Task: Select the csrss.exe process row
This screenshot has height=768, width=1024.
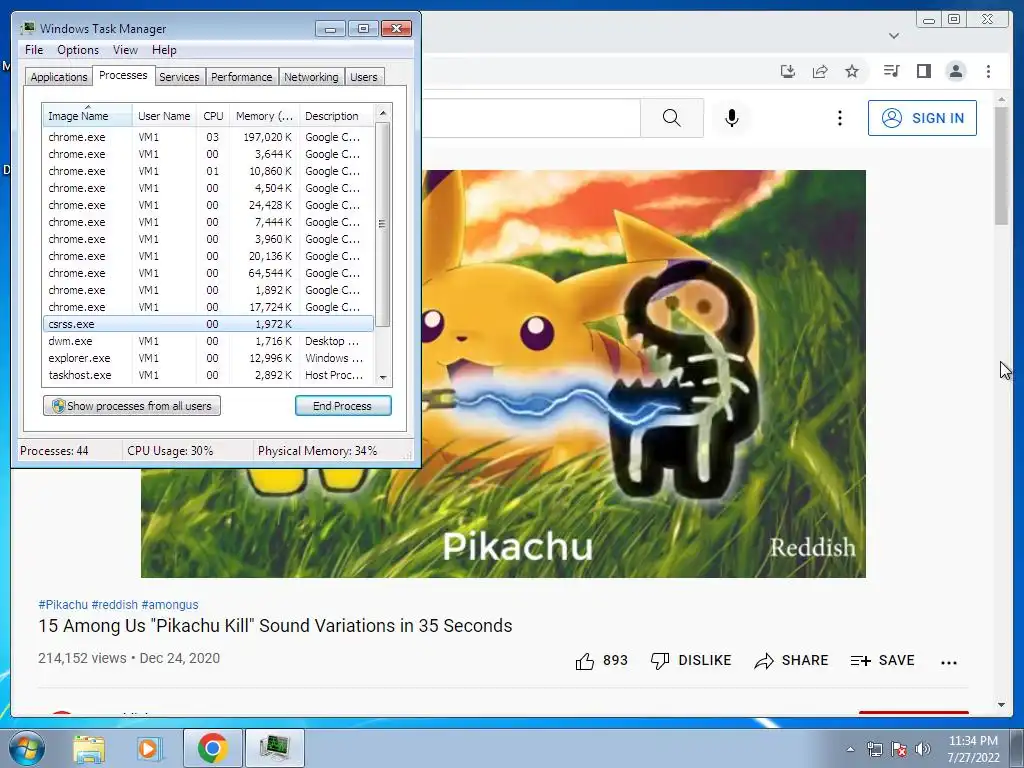Action: 208,324
